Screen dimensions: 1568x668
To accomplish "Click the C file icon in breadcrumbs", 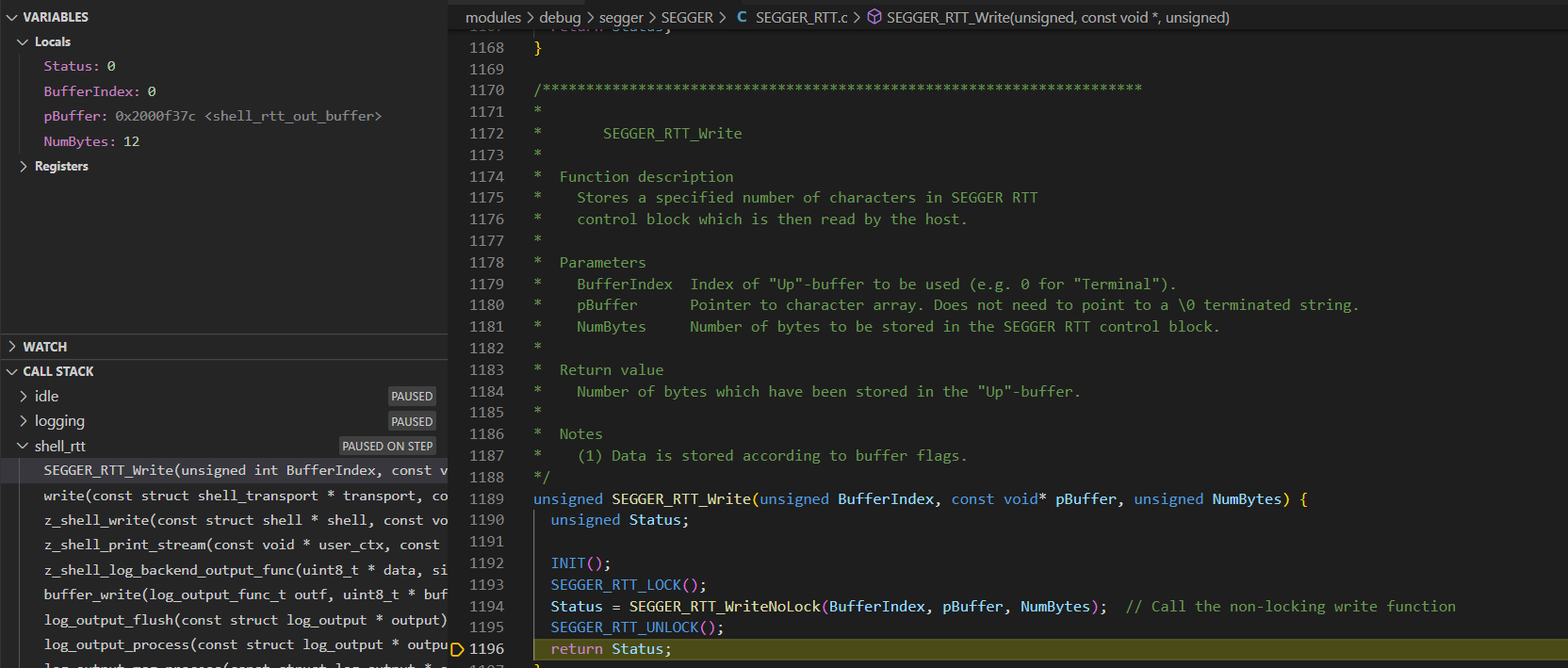I will pos(742,17).
